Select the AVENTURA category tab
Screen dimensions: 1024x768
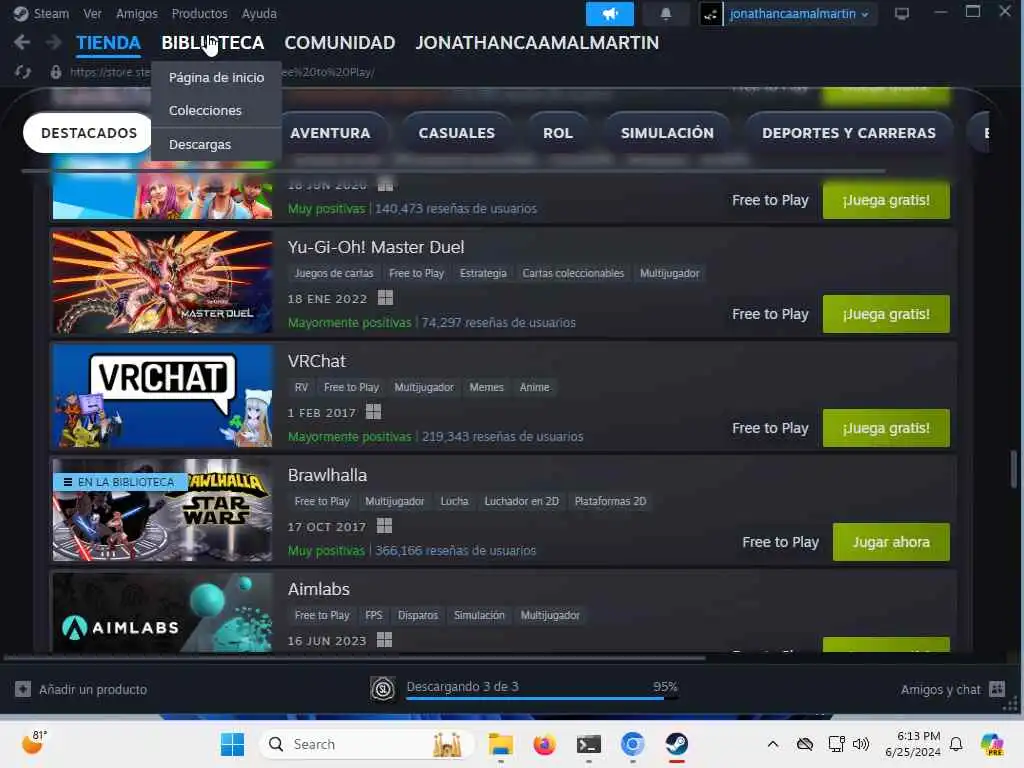[x=330, y=133]
